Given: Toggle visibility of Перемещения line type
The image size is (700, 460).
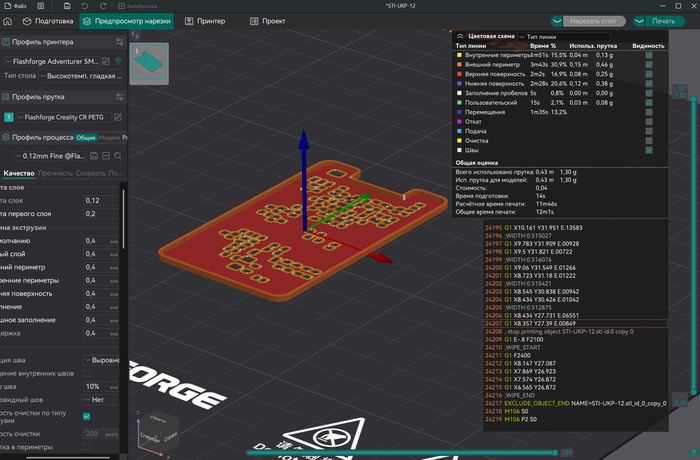Looking at the screenshot, I should point(648,111).
